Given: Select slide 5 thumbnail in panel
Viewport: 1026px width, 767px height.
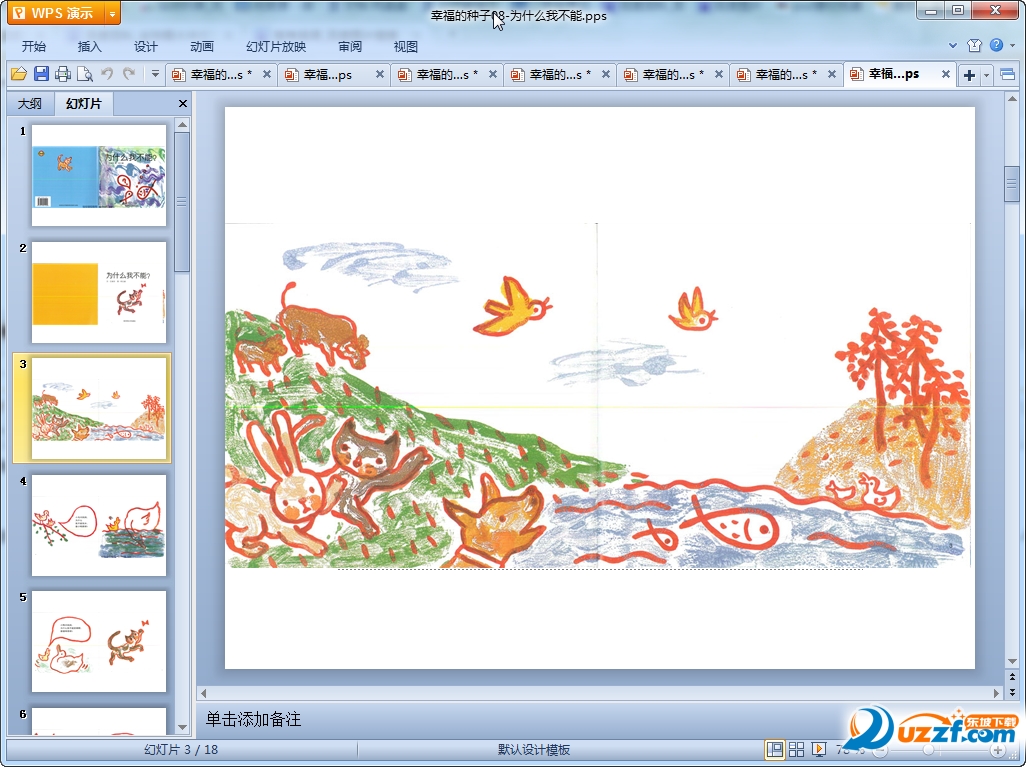Looking at the screenshot, I should 99,641.
